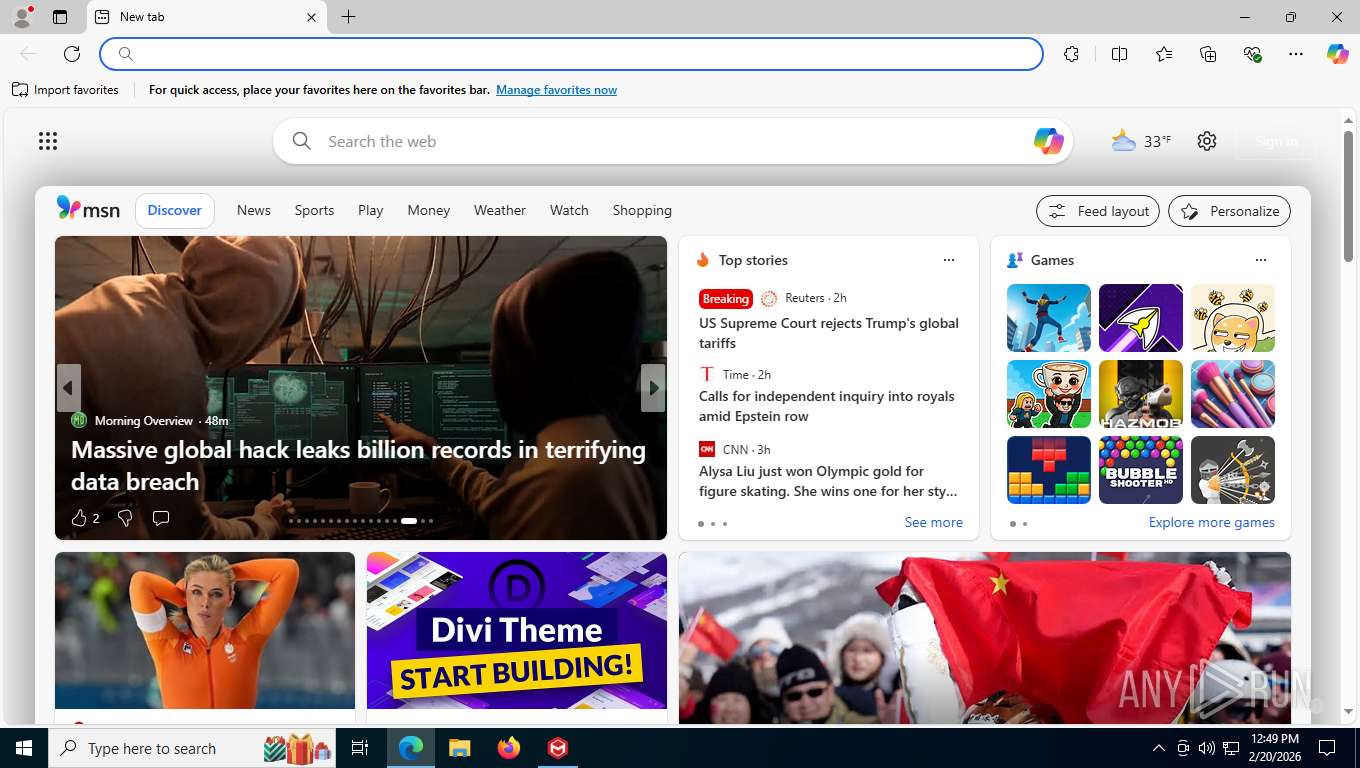The width and height of the screenshot is (1360, 768).
Task: Refresh the current page
Action: pos(72,54)
